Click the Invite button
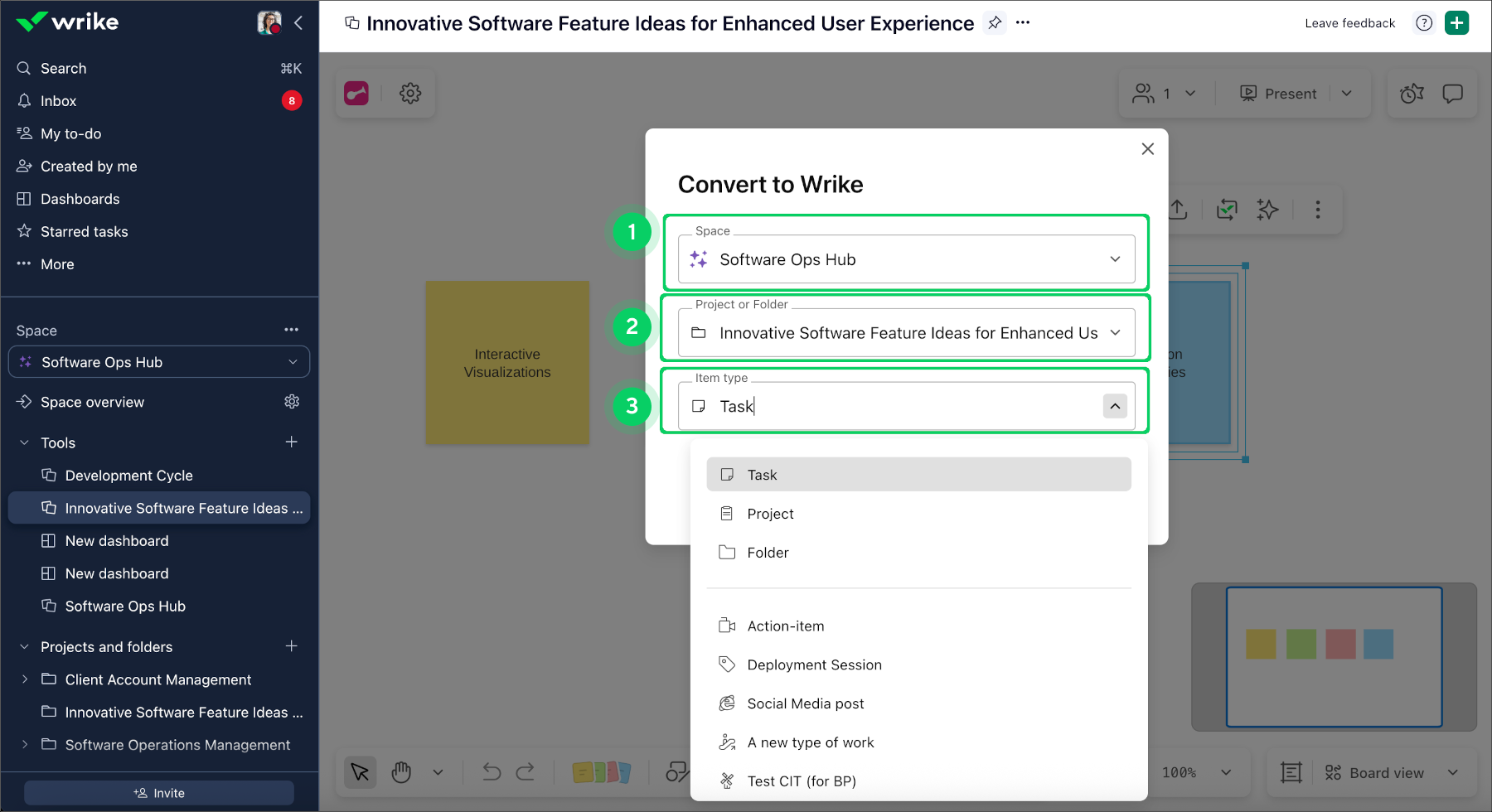 tap(159, 792)
